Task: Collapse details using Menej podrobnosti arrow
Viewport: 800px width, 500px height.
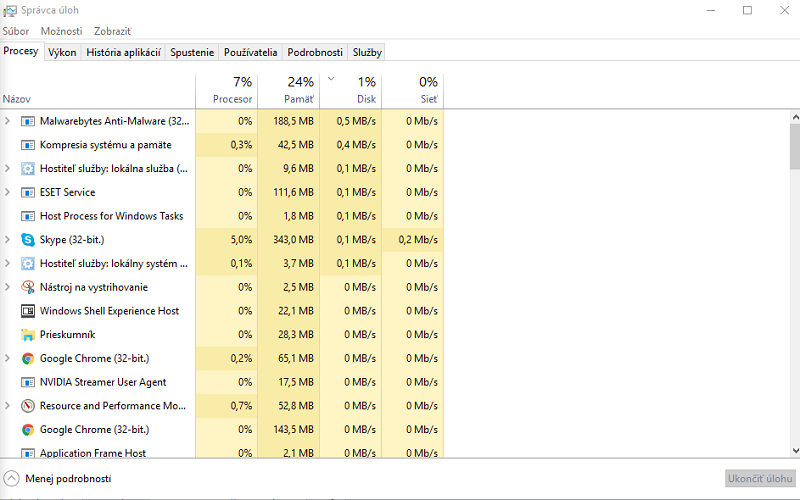Action: tap(12, 479)
